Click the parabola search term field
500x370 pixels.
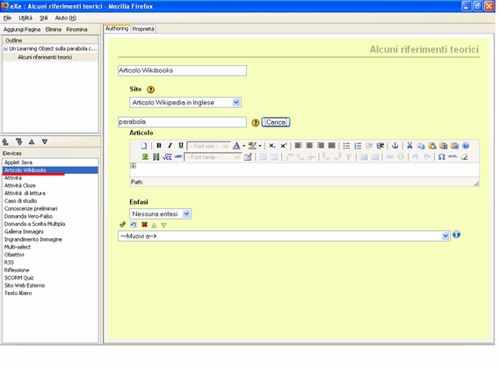pyautogui.click(x=182, y=122)
